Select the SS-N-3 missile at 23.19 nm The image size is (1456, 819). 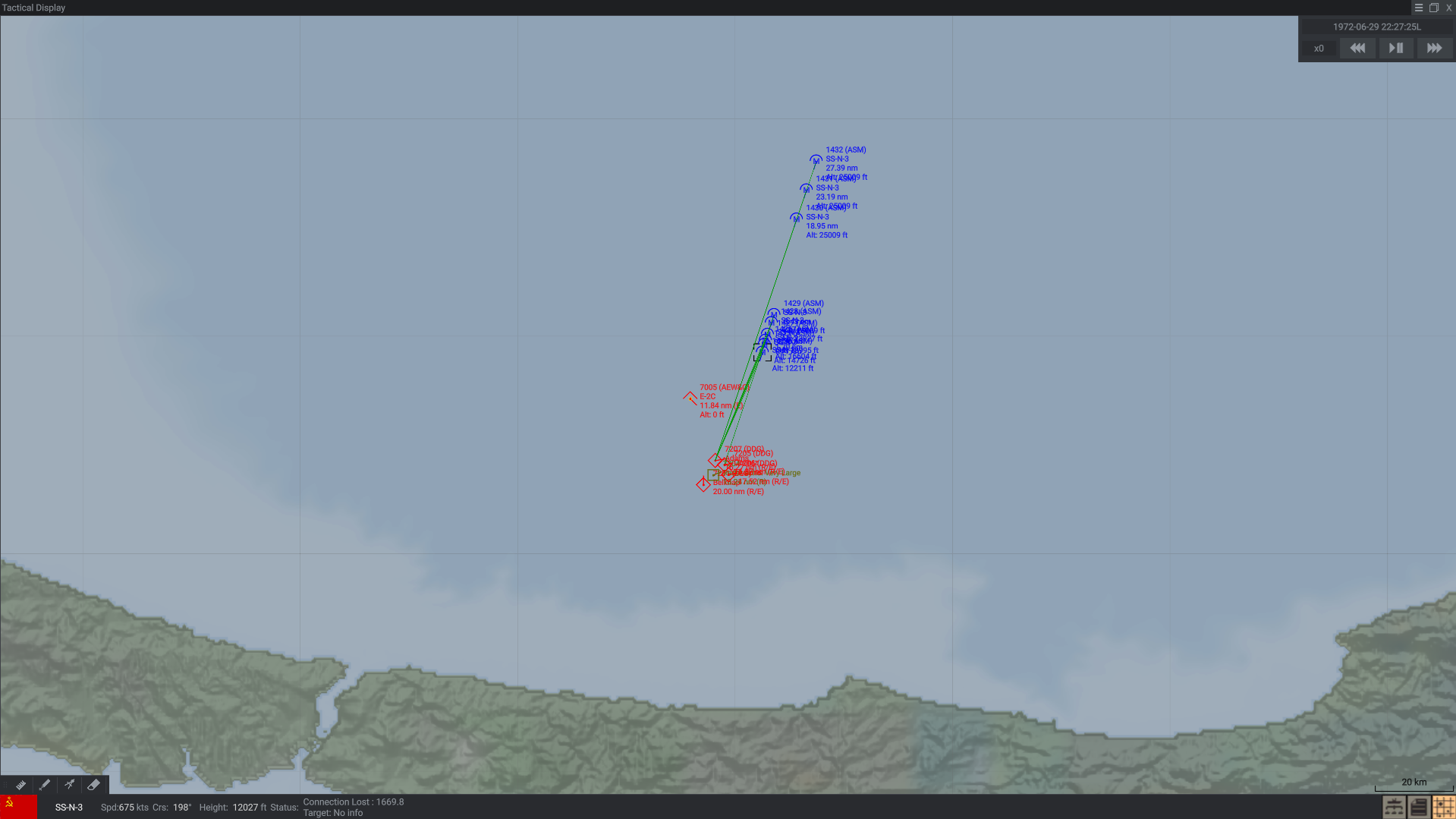point(806,189)
